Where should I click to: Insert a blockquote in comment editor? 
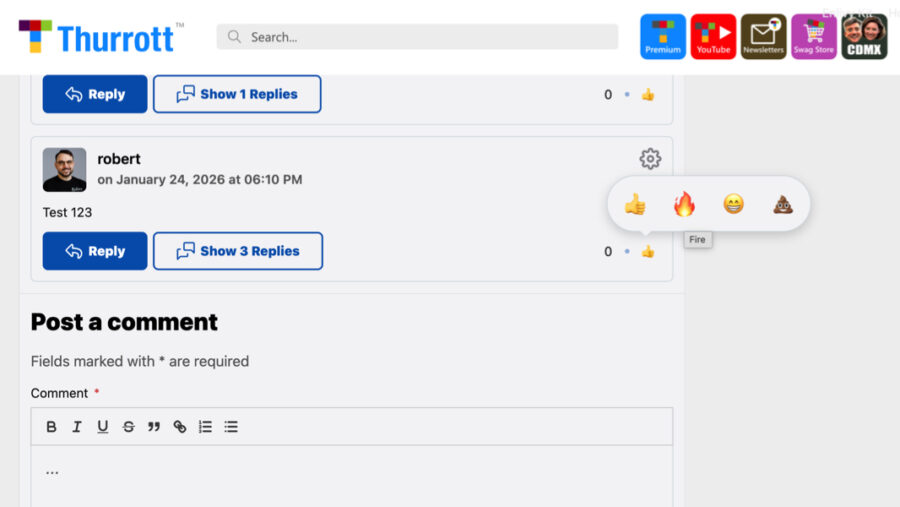[154, 427]
